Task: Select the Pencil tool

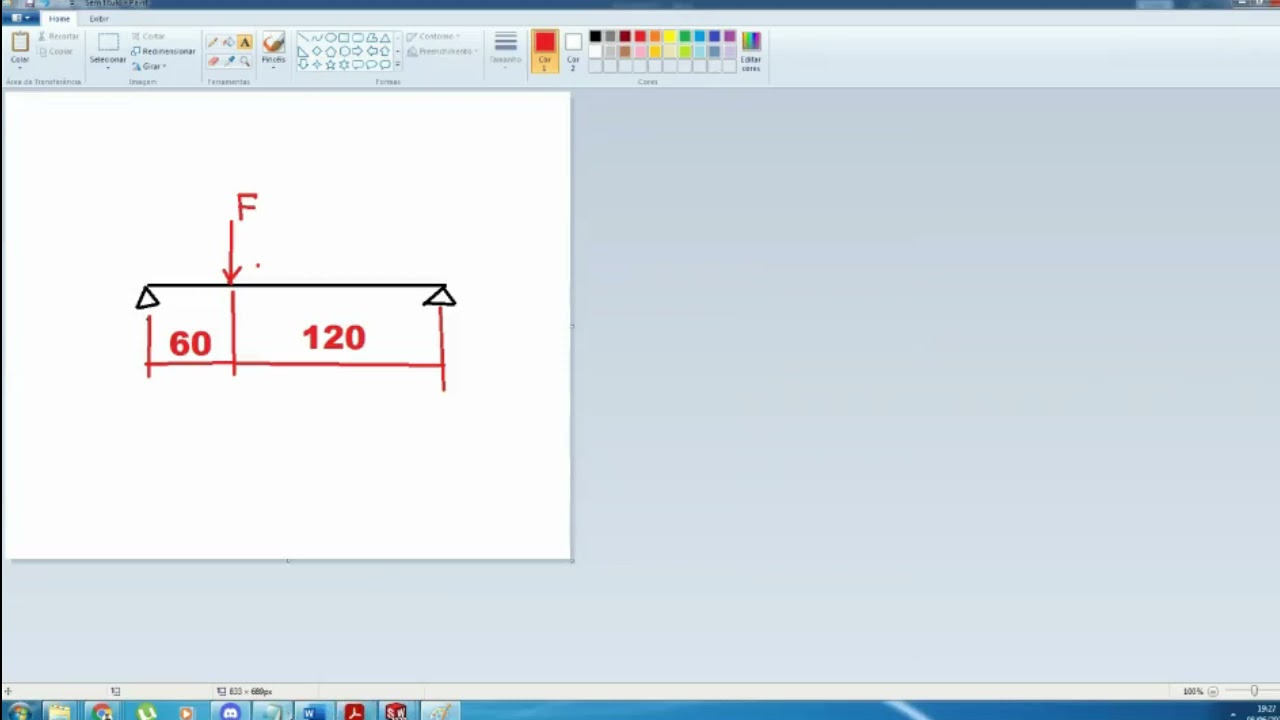Action: [213, 42]
